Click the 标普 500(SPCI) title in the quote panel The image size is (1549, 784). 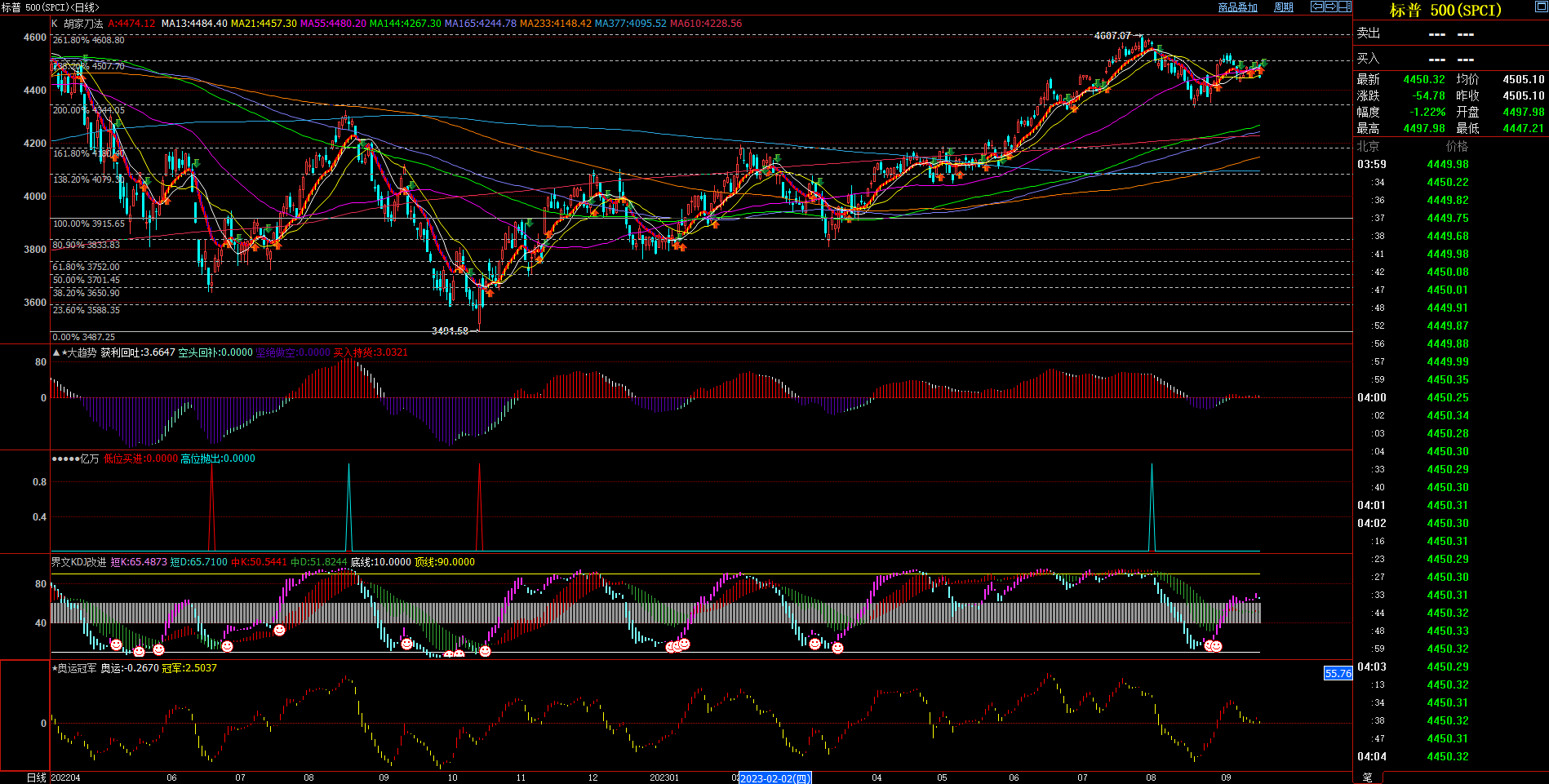click(1445, 11)
